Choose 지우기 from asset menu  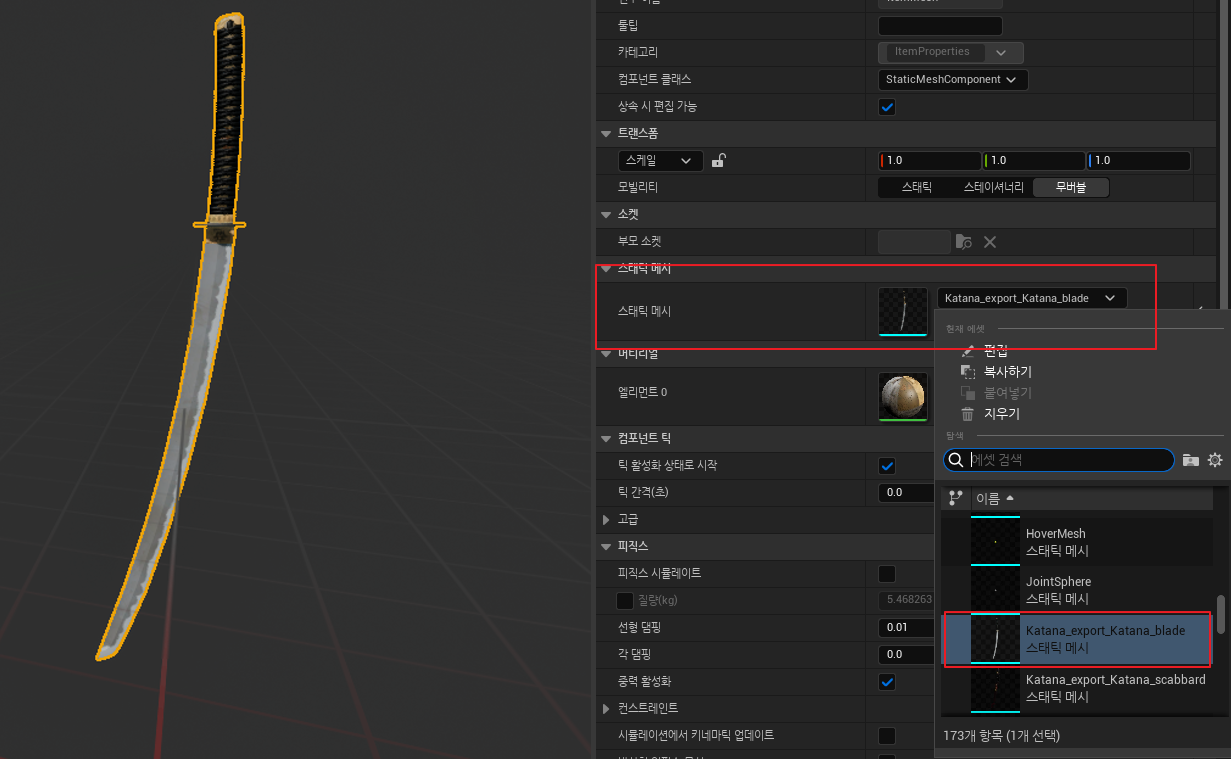[x=1002, y=414]
